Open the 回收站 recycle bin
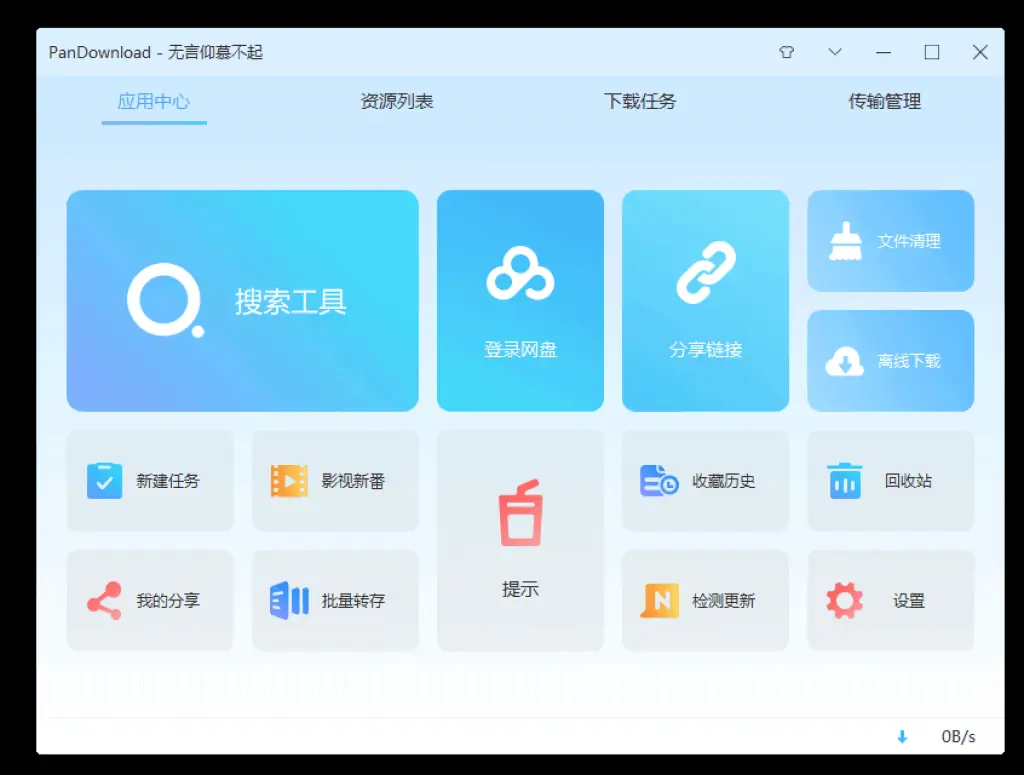This screenshot has height=775, width=1024. [x=889, y=481]
